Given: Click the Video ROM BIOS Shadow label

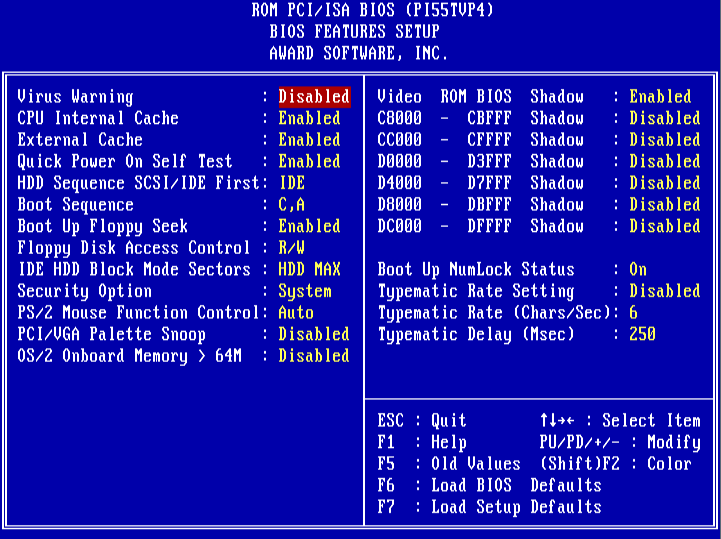Looking at the screenshot, I should (x=481, y=97).
